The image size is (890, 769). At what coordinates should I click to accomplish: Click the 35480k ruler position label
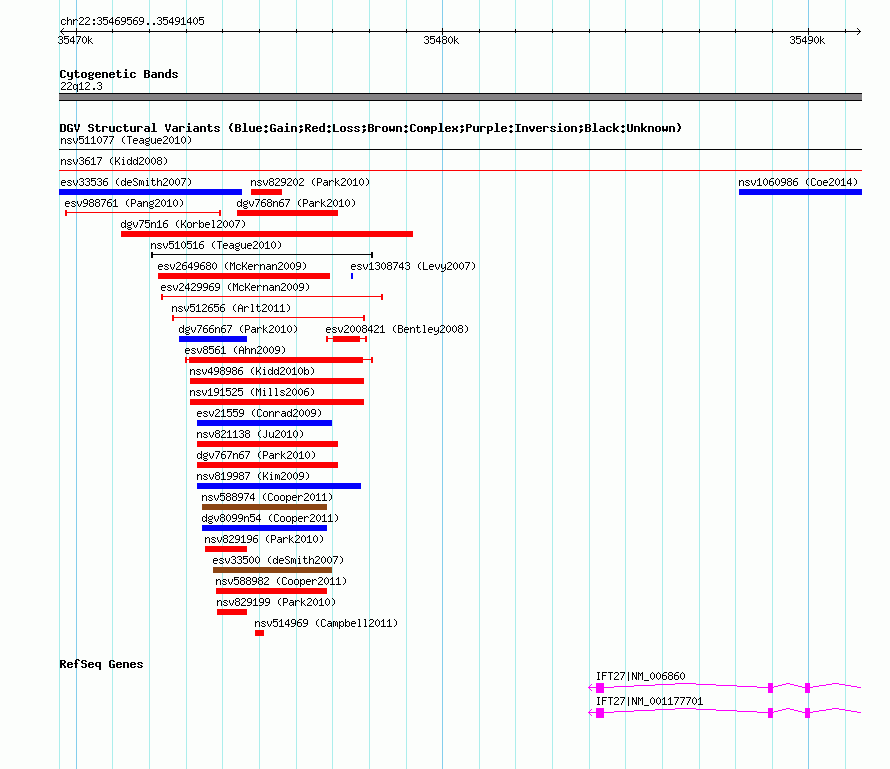click(x=441, y=40)
